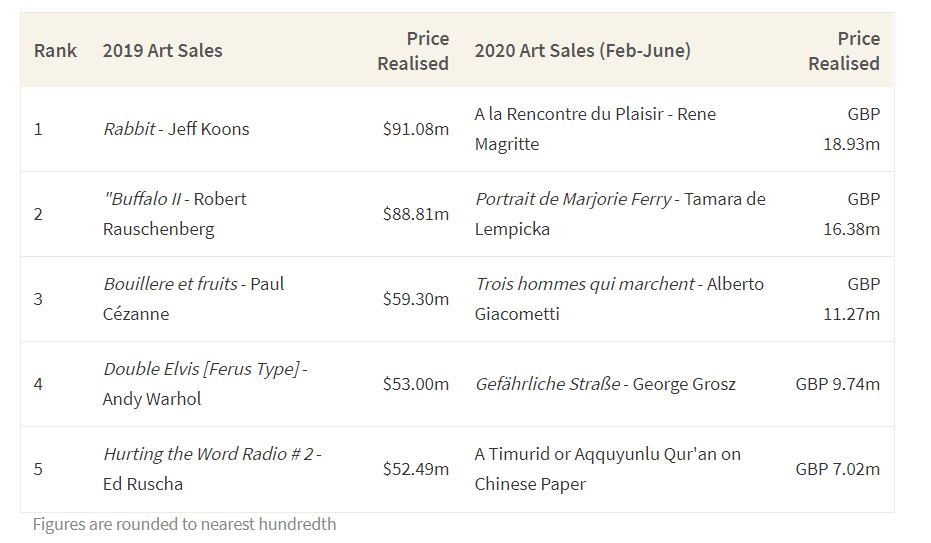931x543 pixels.
Task: Select the 2019 Art Sales column header
Action: click(162, 50)
